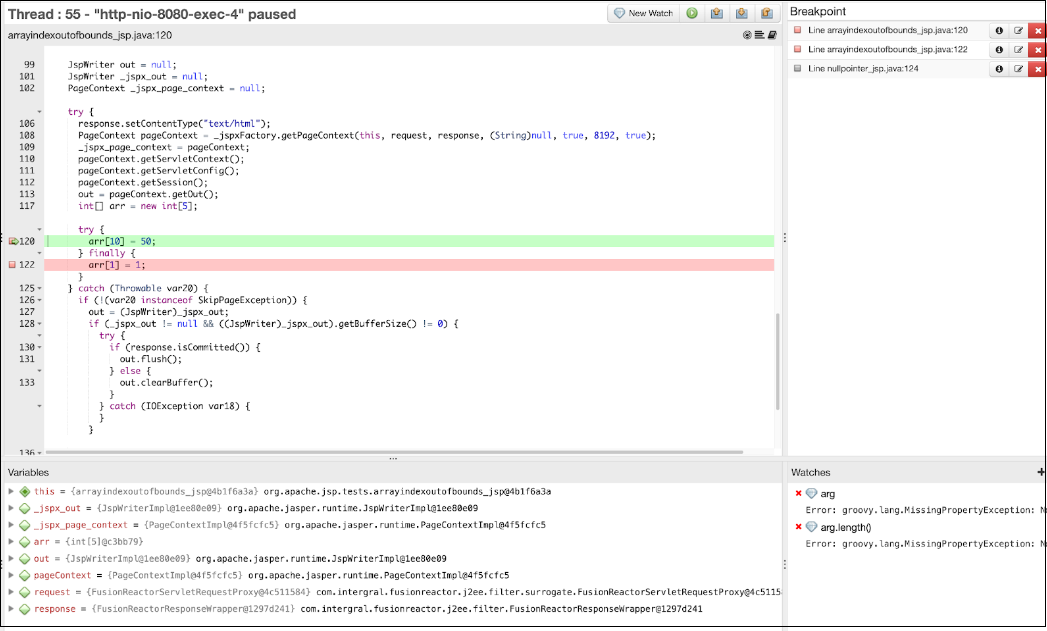Click the 'Breakpoint' panel header
Screen dimensions: 1047x631
coord(818,11)
